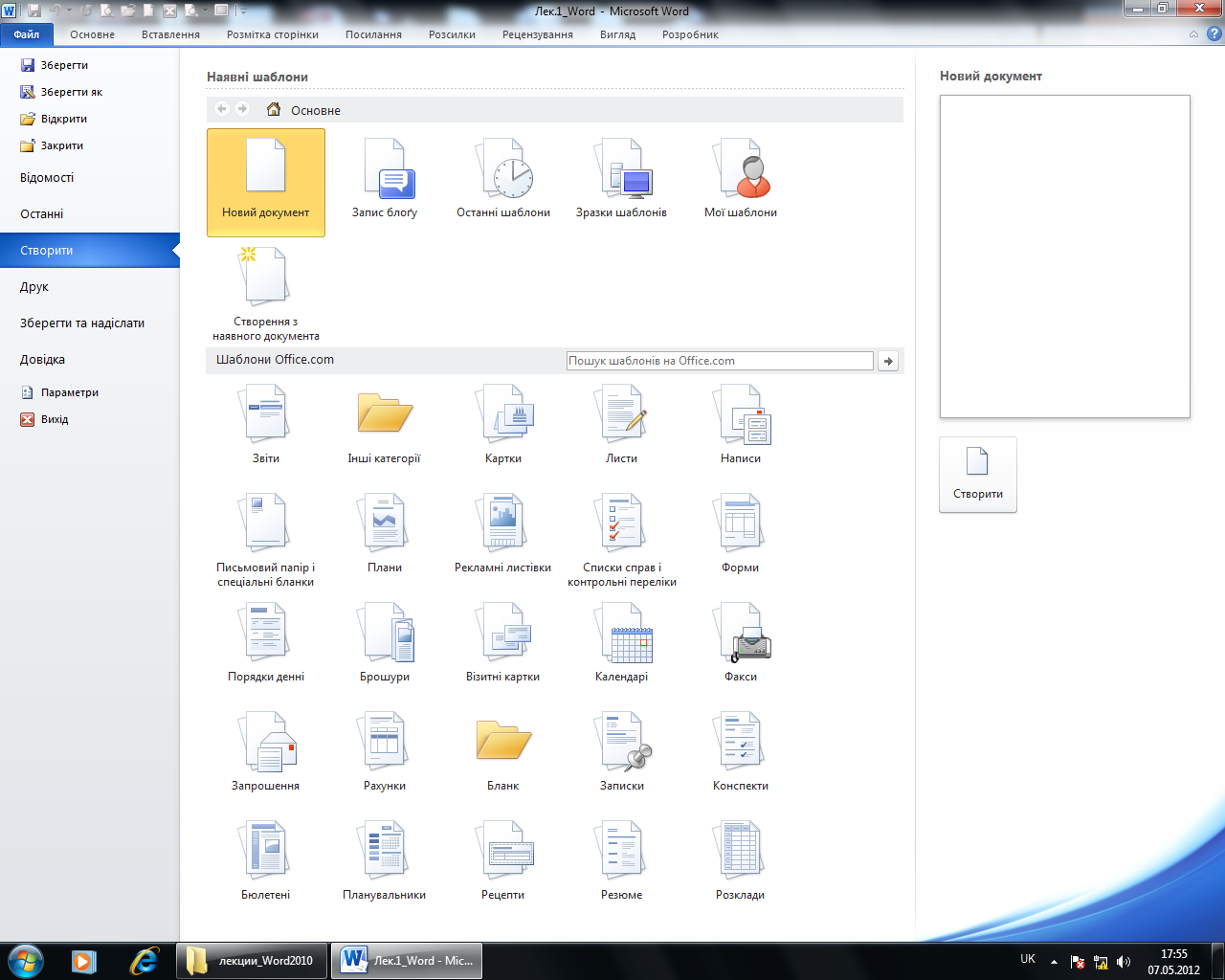The height and width of the screenshot is (980, 1225).
Task: Click the Office.com template search field
Action: [720, 361]
